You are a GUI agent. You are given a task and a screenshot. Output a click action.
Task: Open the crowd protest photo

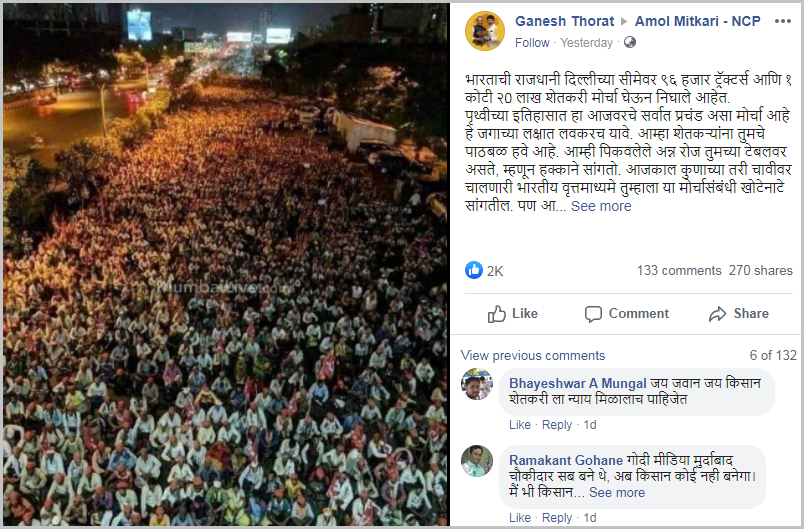click(226, 264)
